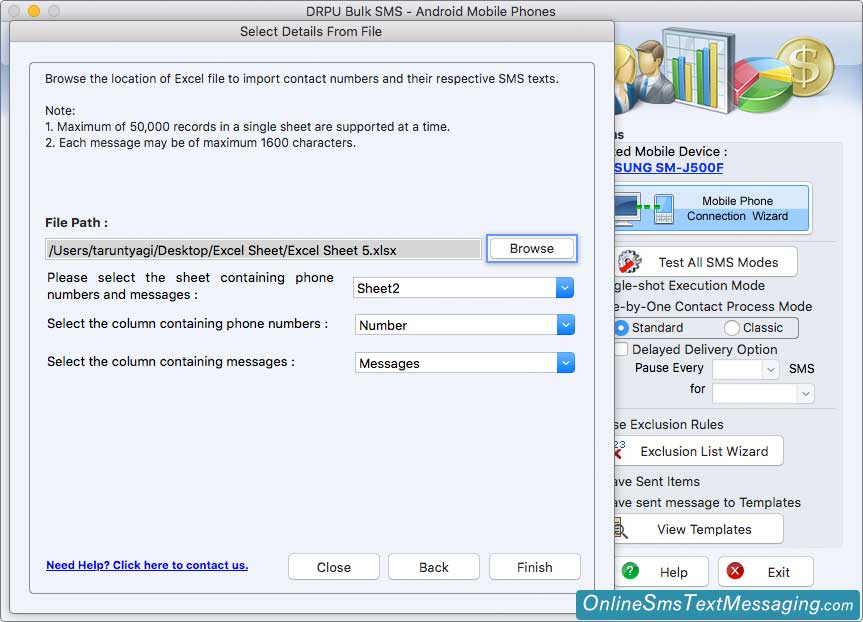Image resolution: width=863 pixels, height=622 pixels.
Task: Click the Finish button
Action: click(x=534, y=567)
